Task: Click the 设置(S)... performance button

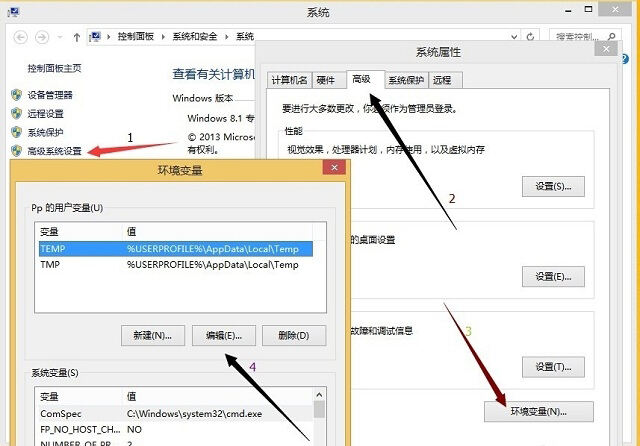Action: coord(553,186)
